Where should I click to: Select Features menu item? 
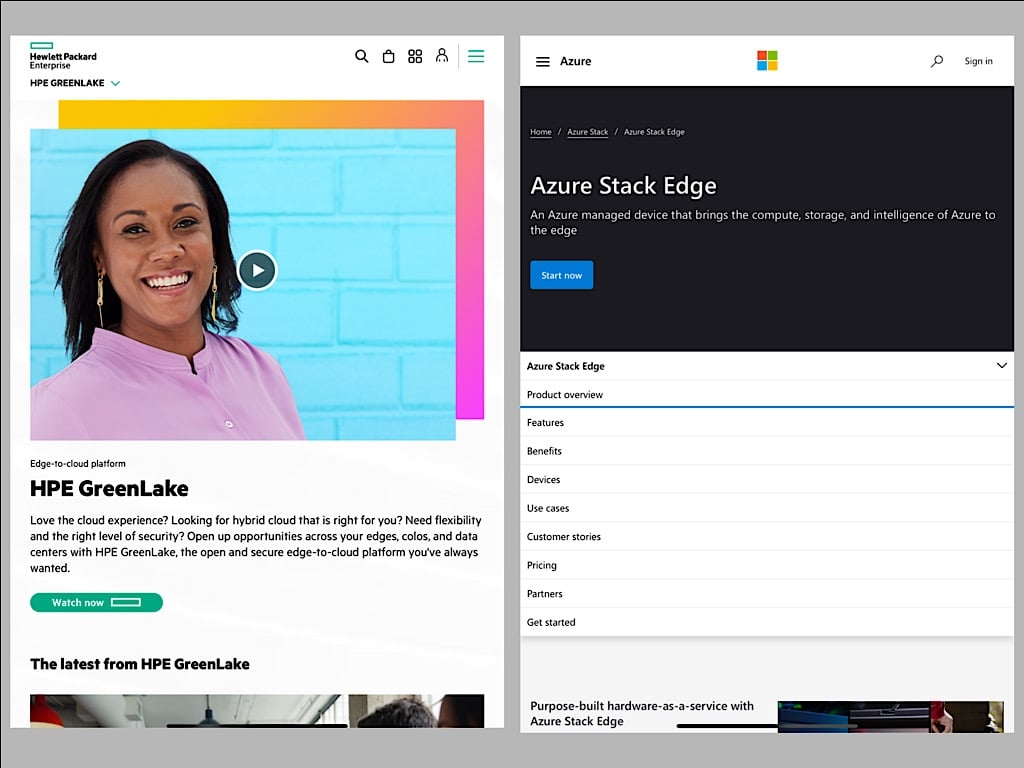767,423
